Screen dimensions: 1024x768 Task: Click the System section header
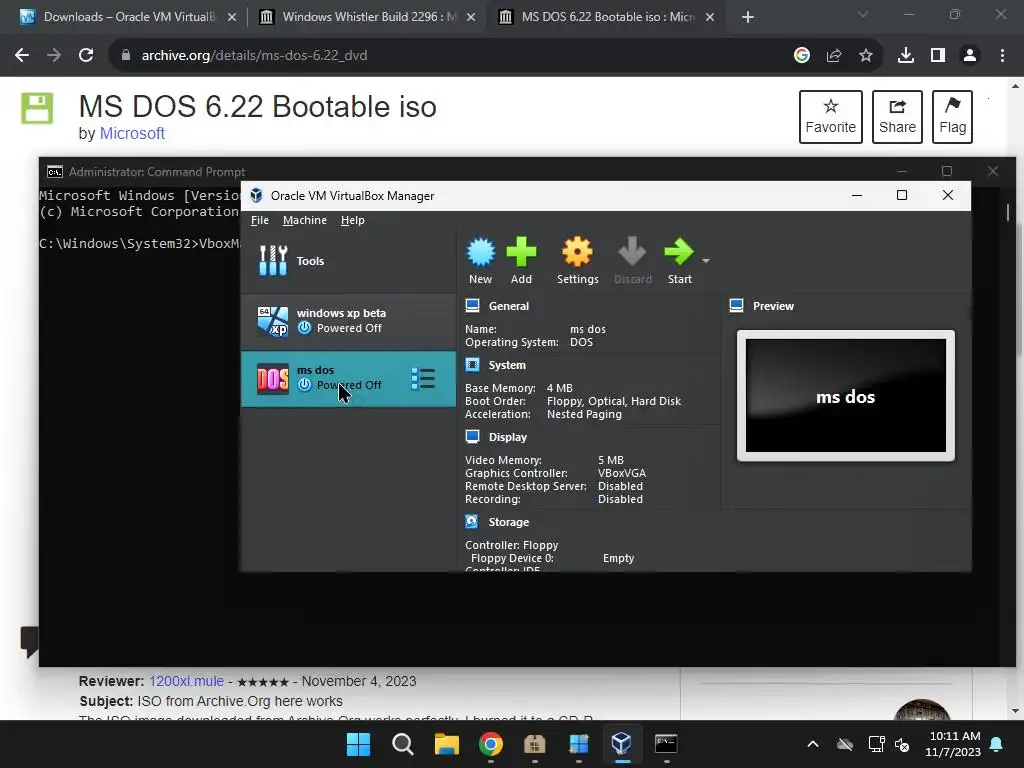(x=507, y=365)
